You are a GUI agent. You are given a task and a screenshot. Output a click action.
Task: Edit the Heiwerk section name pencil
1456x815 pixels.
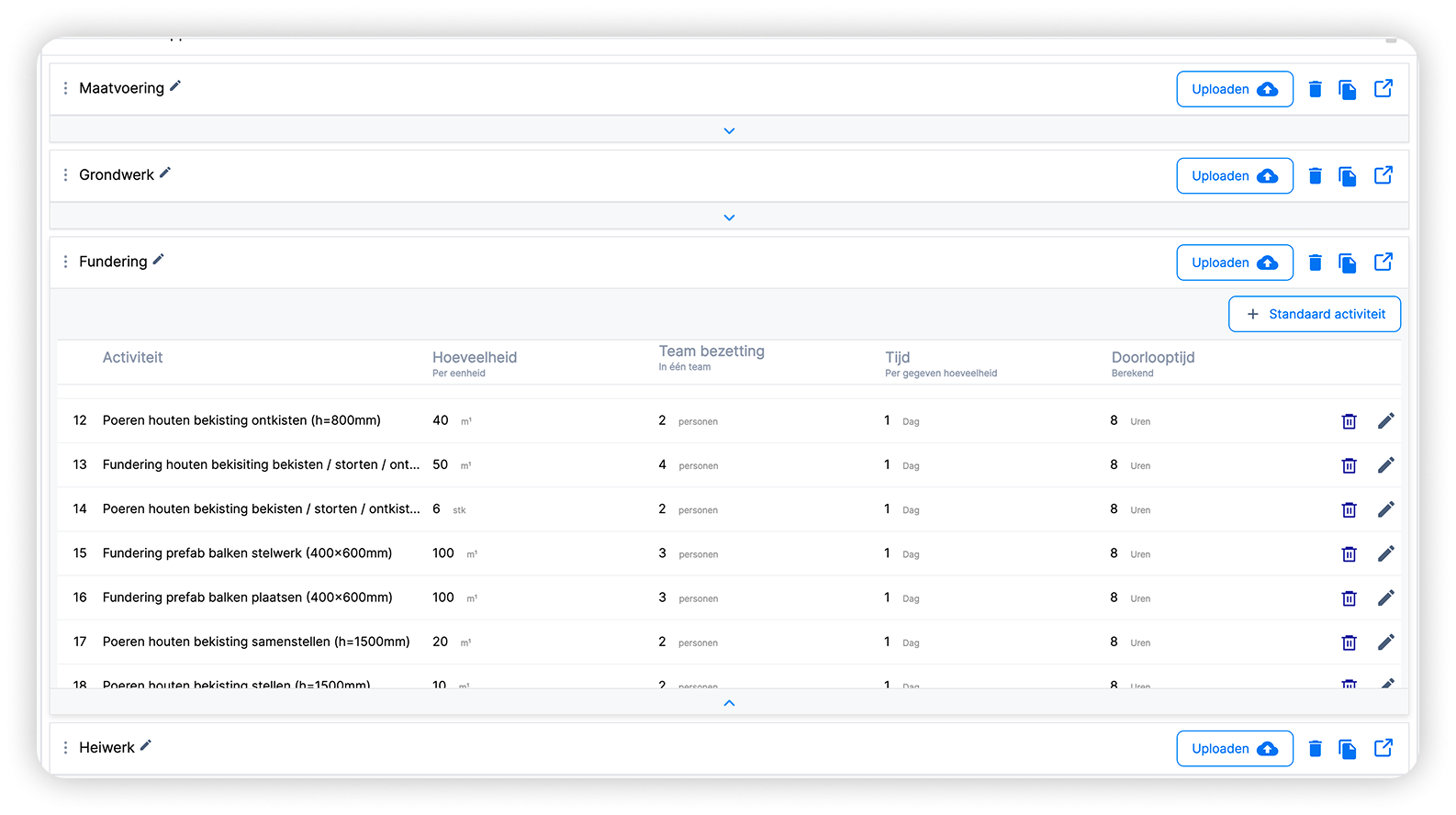point(145,745)
